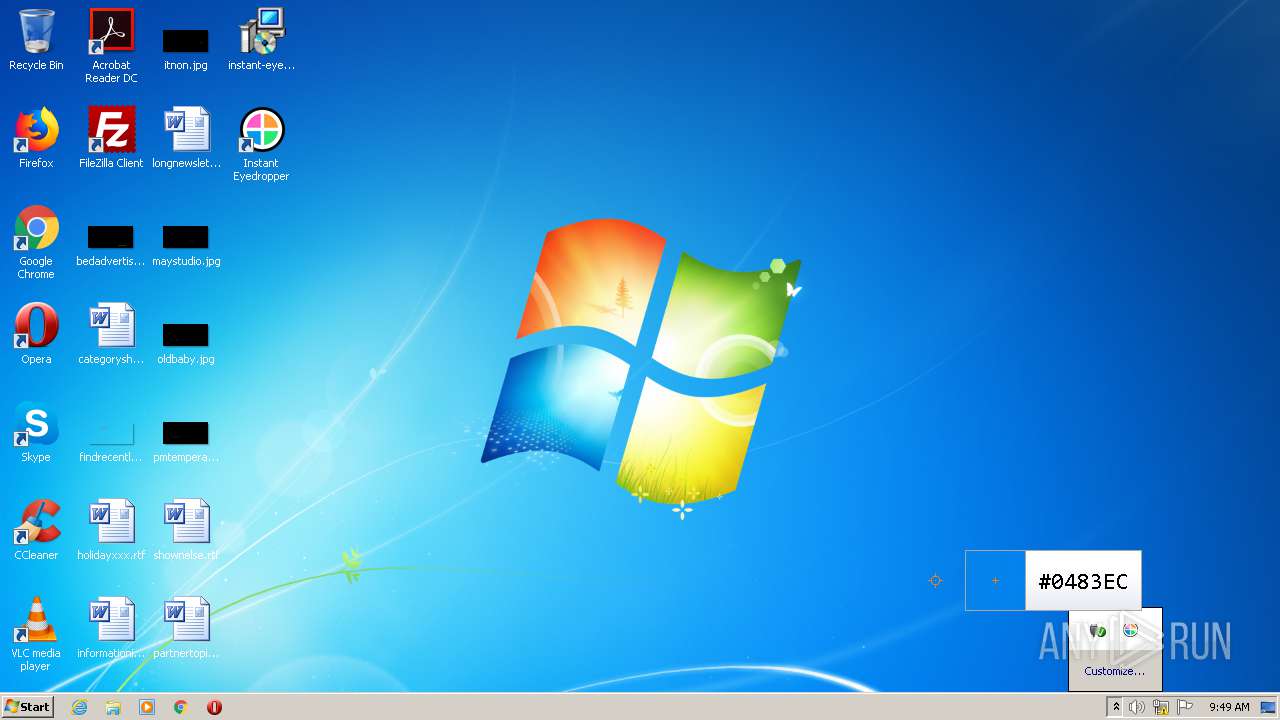Screen dimensions: 1280x720
Task: Select the Opera desktop shortcut
Action: click(x=36, y=334)
